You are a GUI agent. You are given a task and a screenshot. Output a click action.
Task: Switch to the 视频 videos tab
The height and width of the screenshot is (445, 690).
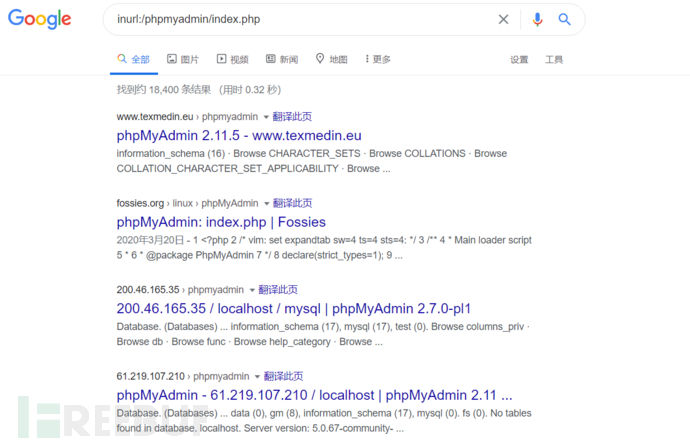tap(233, 59)
